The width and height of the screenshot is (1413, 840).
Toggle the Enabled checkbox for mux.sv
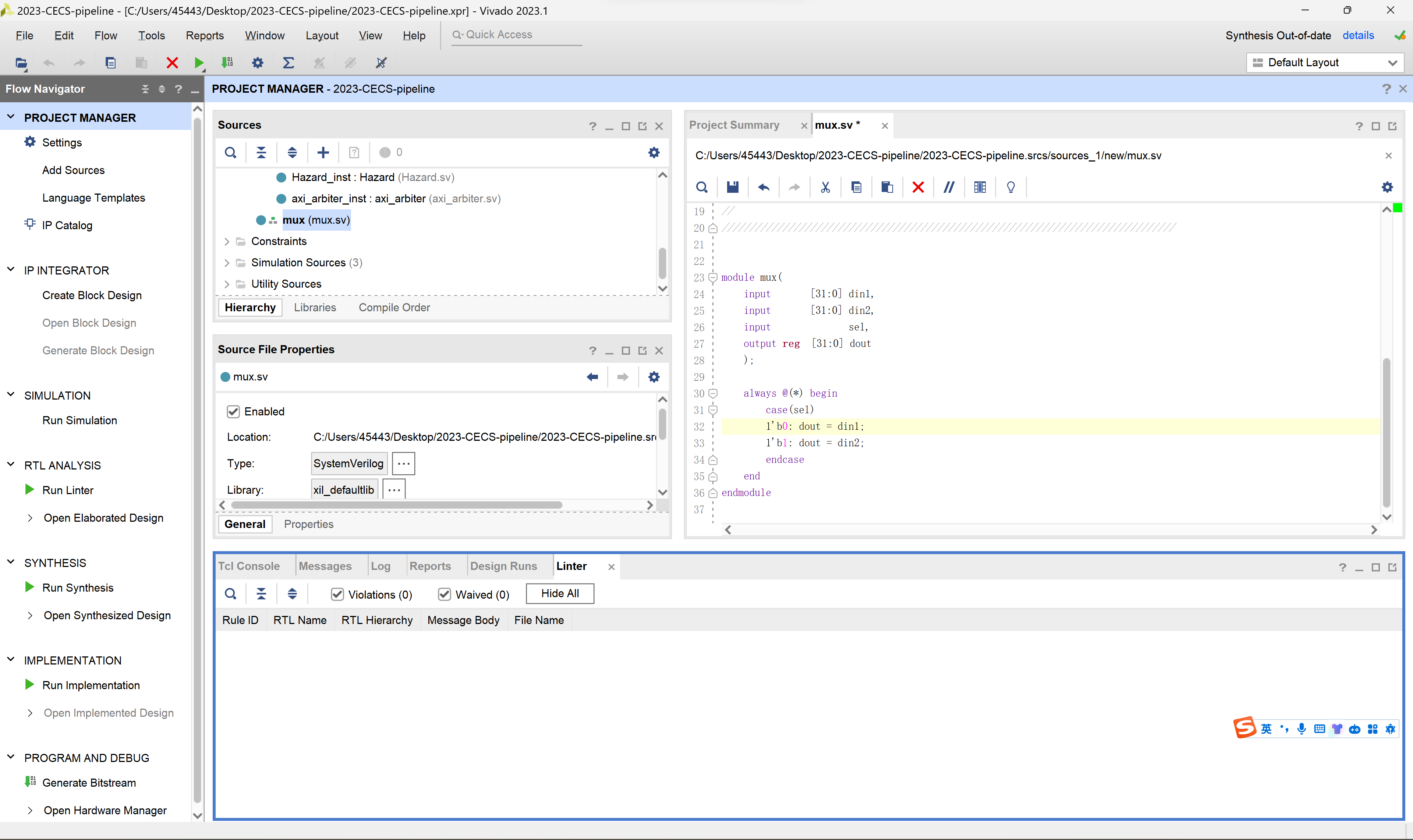point(233,411)
